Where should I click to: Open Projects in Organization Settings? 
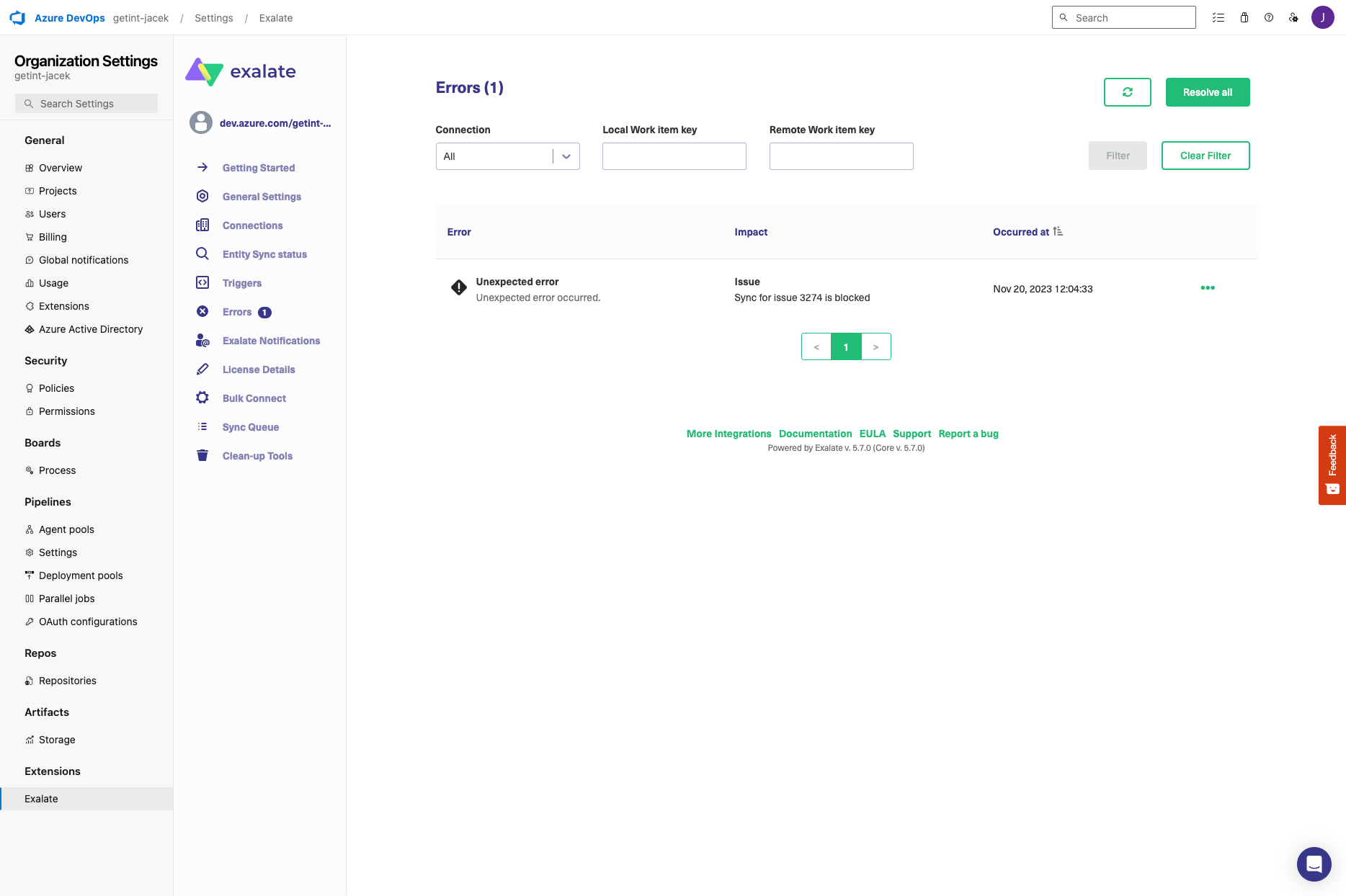(x=58, y=191)
